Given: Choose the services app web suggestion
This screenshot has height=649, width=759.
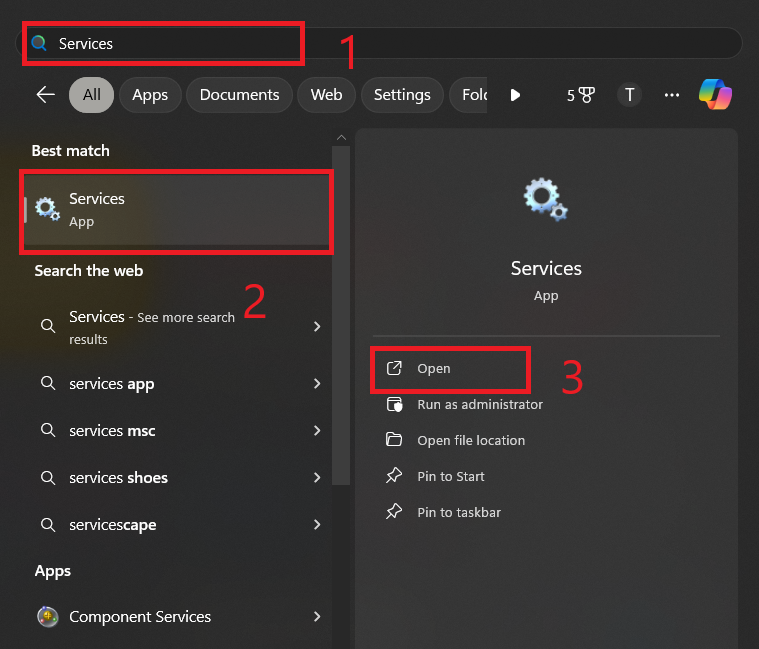Looking at the screenshot, I should 177,384.
